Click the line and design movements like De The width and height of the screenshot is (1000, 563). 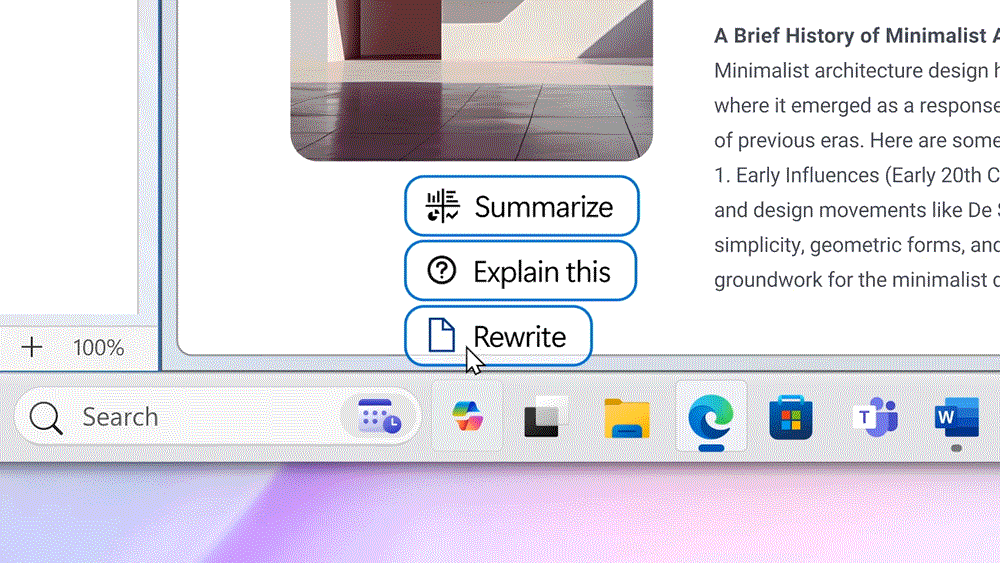pos(857,210)
